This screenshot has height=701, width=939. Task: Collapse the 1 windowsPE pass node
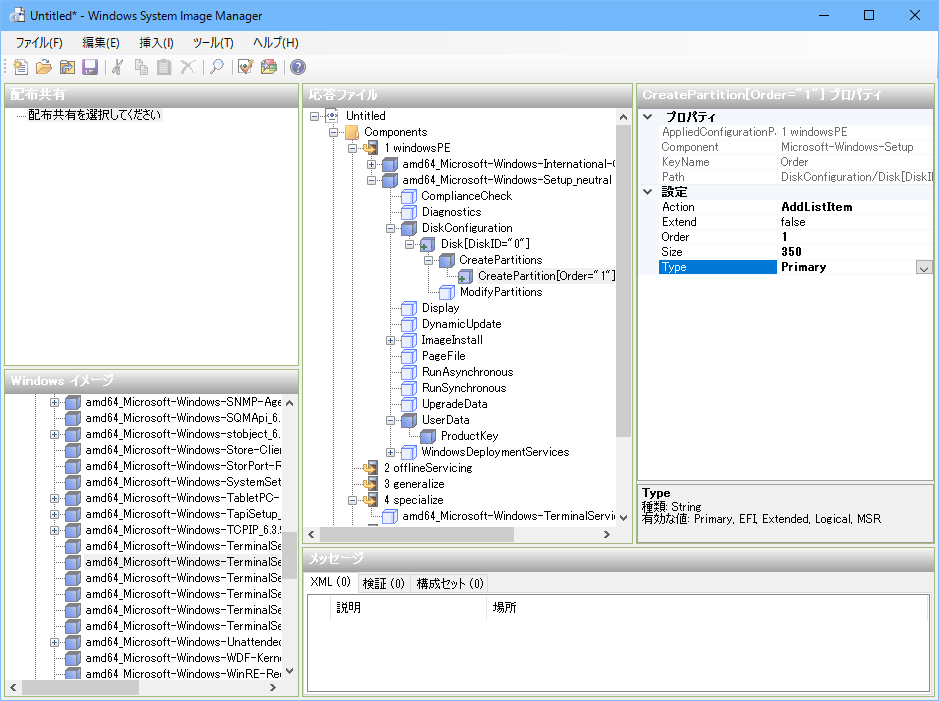pyautogui.click(x=352, y=148)
